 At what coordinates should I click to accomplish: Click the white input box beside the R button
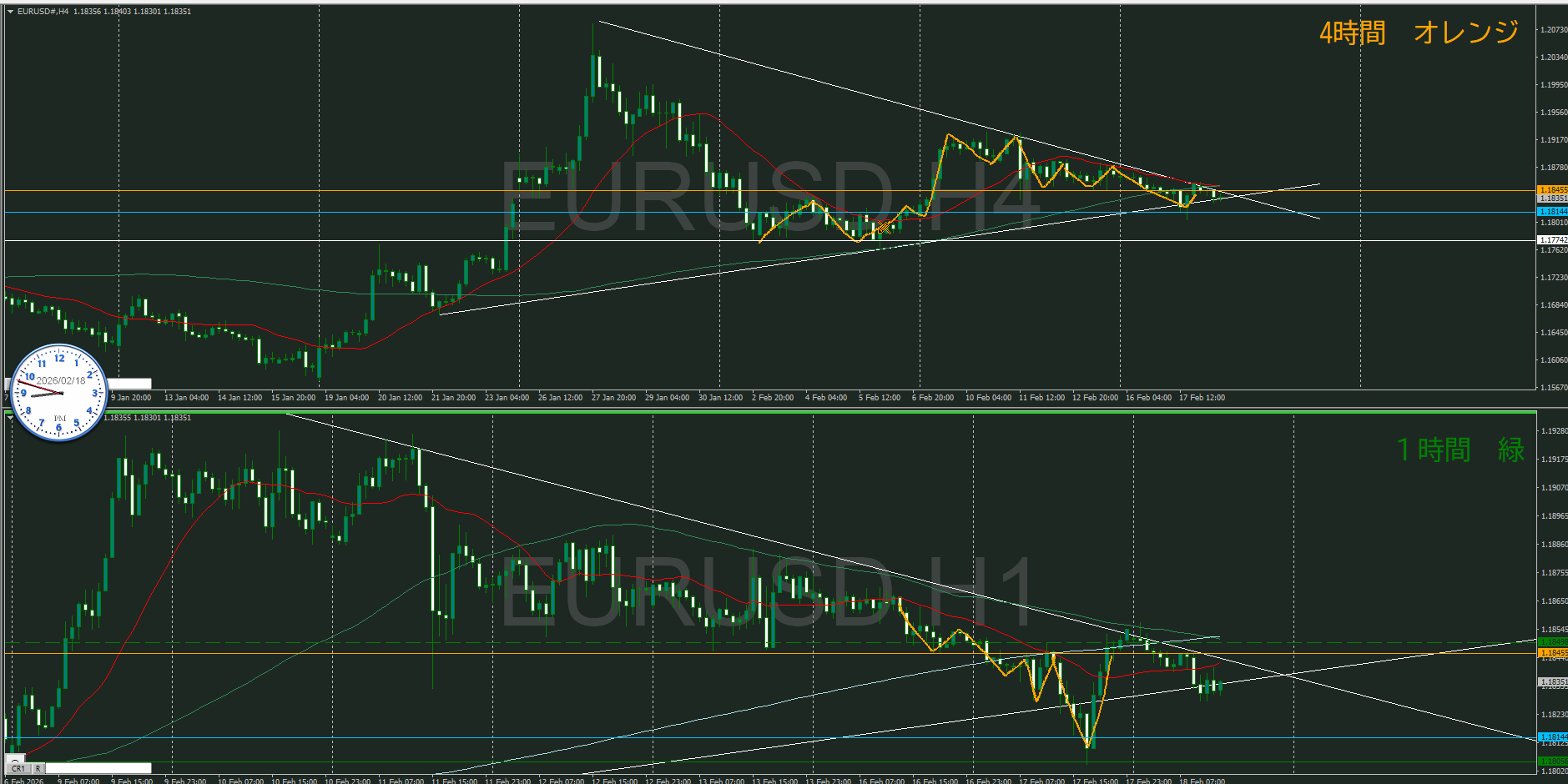tap(98, 768)
